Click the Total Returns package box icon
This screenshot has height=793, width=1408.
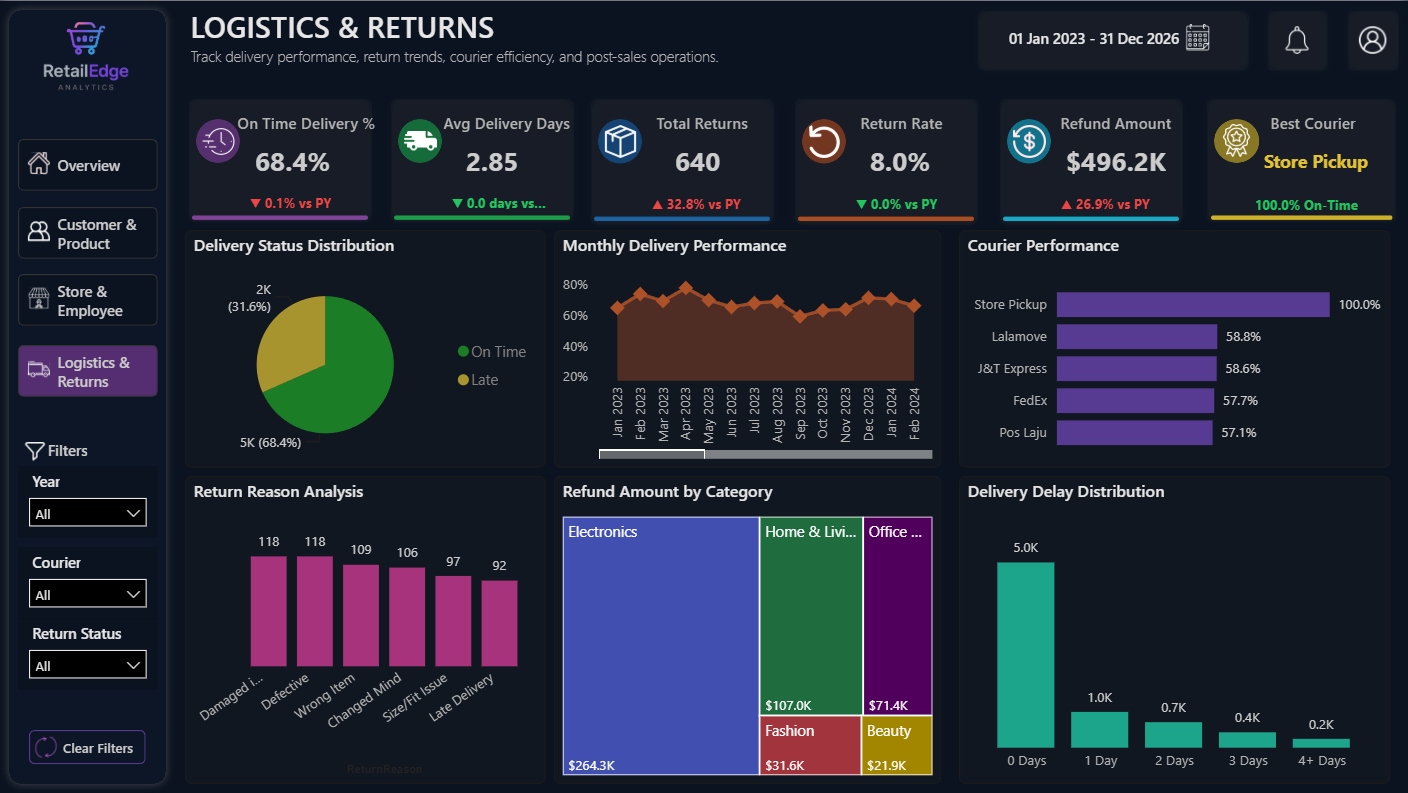pos(620,141)
